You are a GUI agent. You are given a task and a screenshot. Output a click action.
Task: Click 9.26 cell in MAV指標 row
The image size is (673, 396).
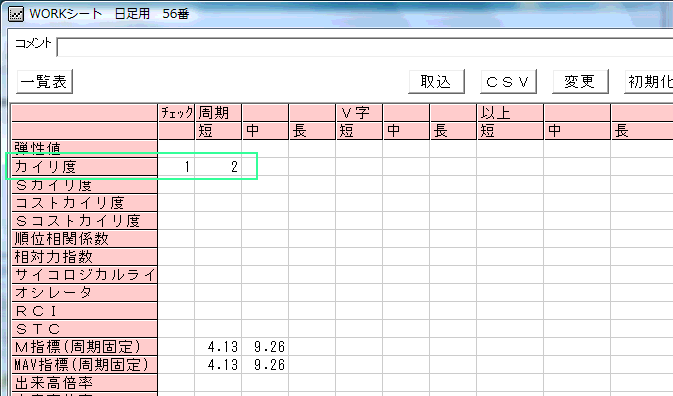(x=265, y=365)
